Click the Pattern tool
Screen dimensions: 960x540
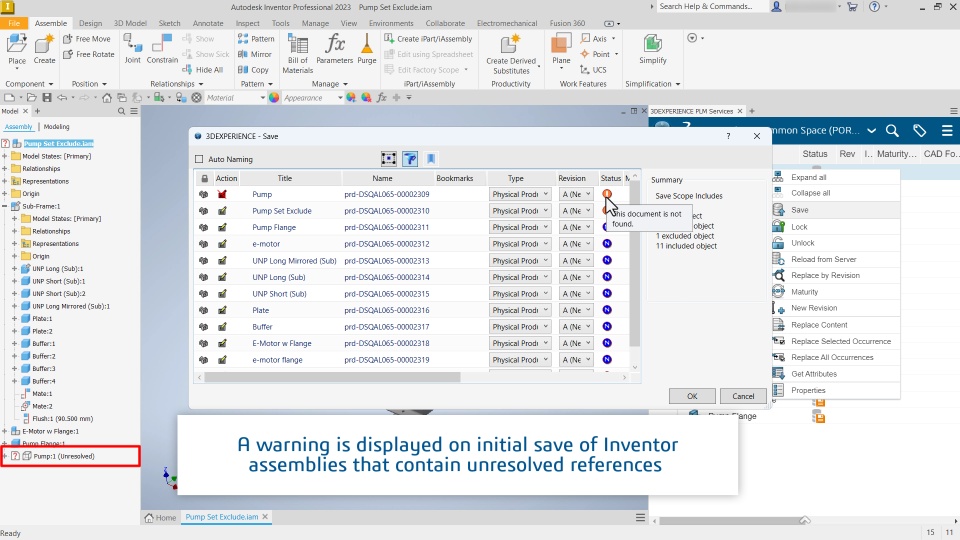pos(256,39)
